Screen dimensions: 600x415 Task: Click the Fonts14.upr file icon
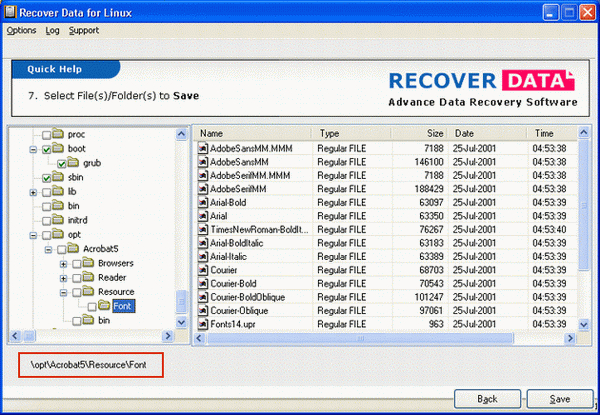click(202, 325)
